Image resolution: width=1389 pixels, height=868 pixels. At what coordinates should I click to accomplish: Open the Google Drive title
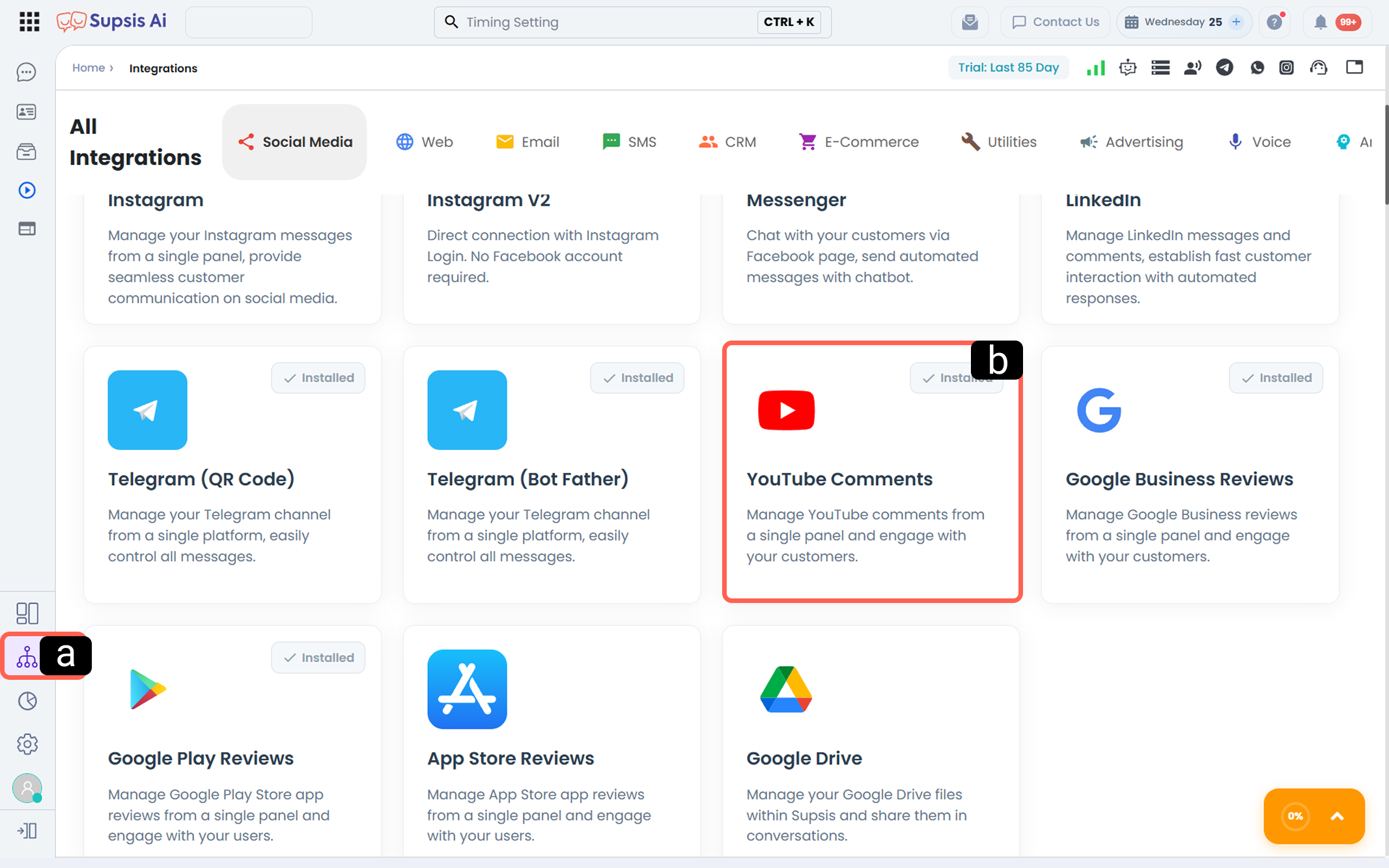804,759
